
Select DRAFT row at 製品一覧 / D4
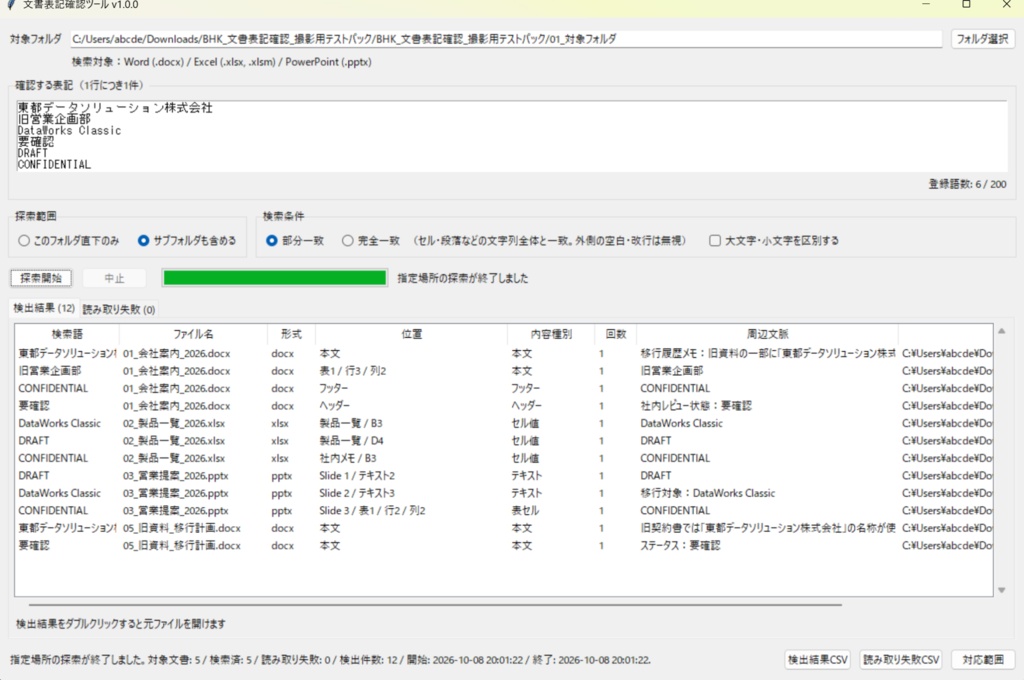[504, 441]
